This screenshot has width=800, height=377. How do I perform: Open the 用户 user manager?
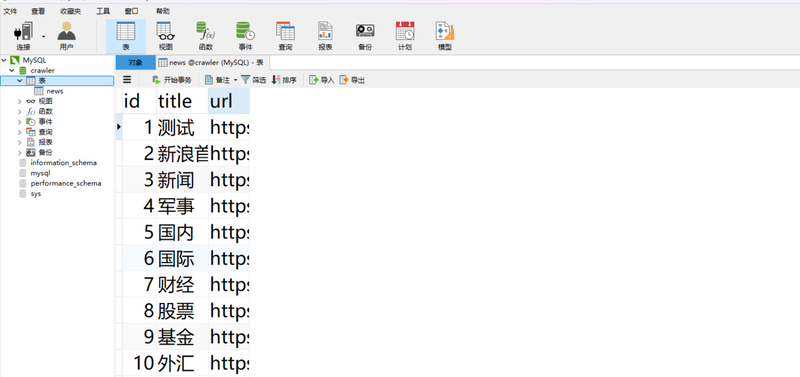click(66, 37)
